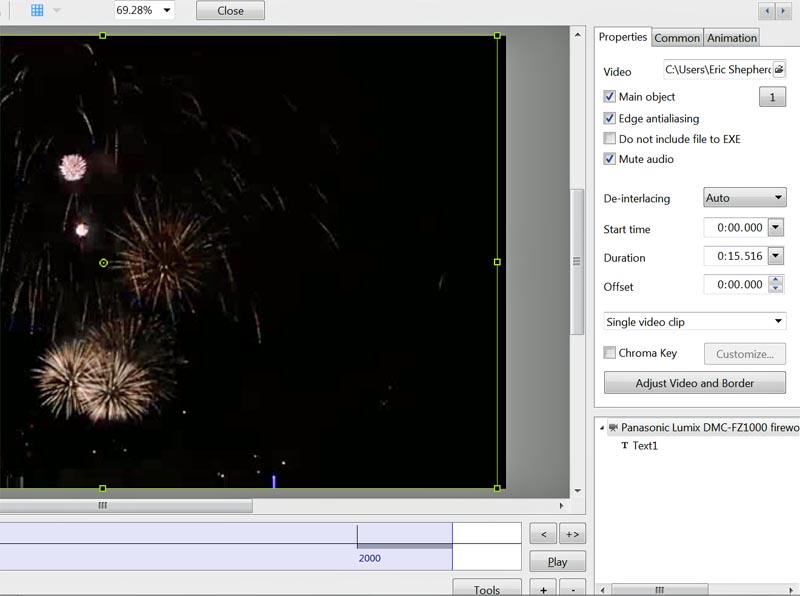Open the De-interlacing Auto dropdown
This screenshot has height=596, width=800.
(744, 198)
